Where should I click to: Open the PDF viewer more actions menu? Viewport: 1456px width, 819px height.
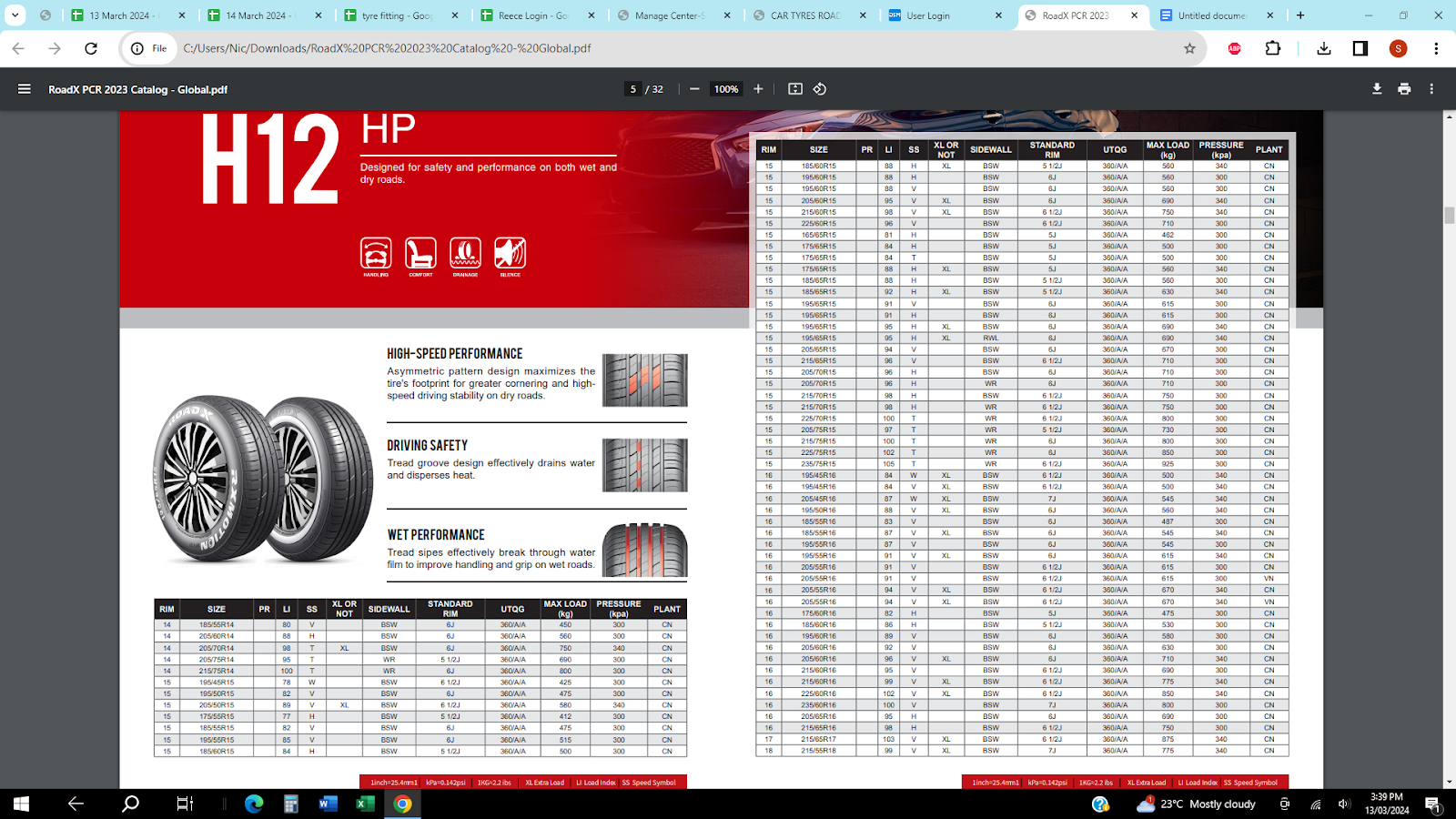1431,89
